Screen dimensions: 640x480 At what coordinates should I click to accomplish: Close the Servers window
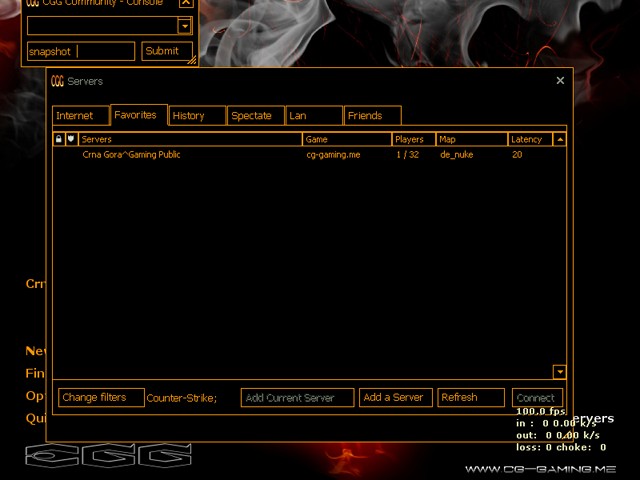tap(560, 80)
